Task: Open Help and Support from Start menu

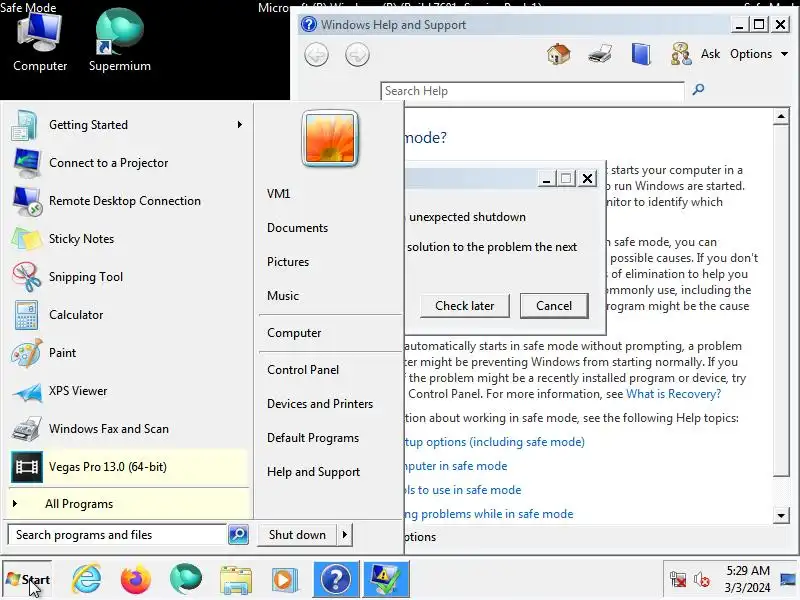Action: [x=313, y=472]
